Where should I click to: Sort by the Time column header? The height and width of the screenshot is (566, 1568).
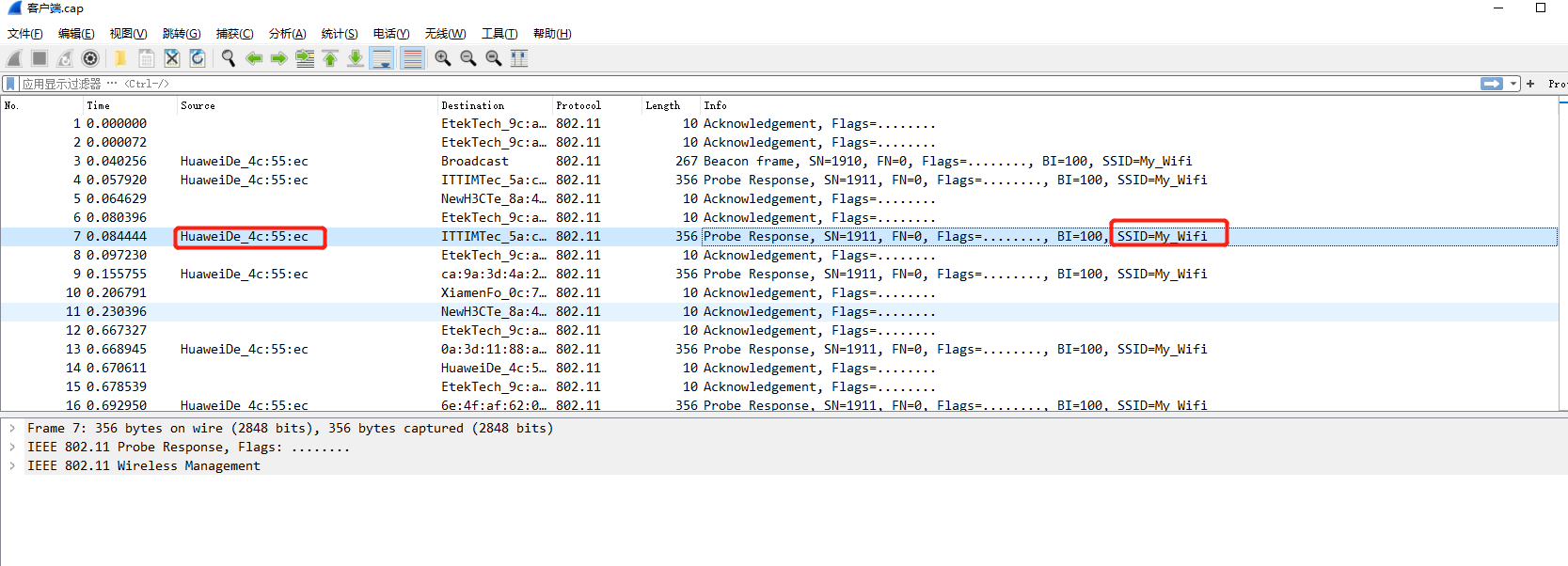[x=130, y=105]
